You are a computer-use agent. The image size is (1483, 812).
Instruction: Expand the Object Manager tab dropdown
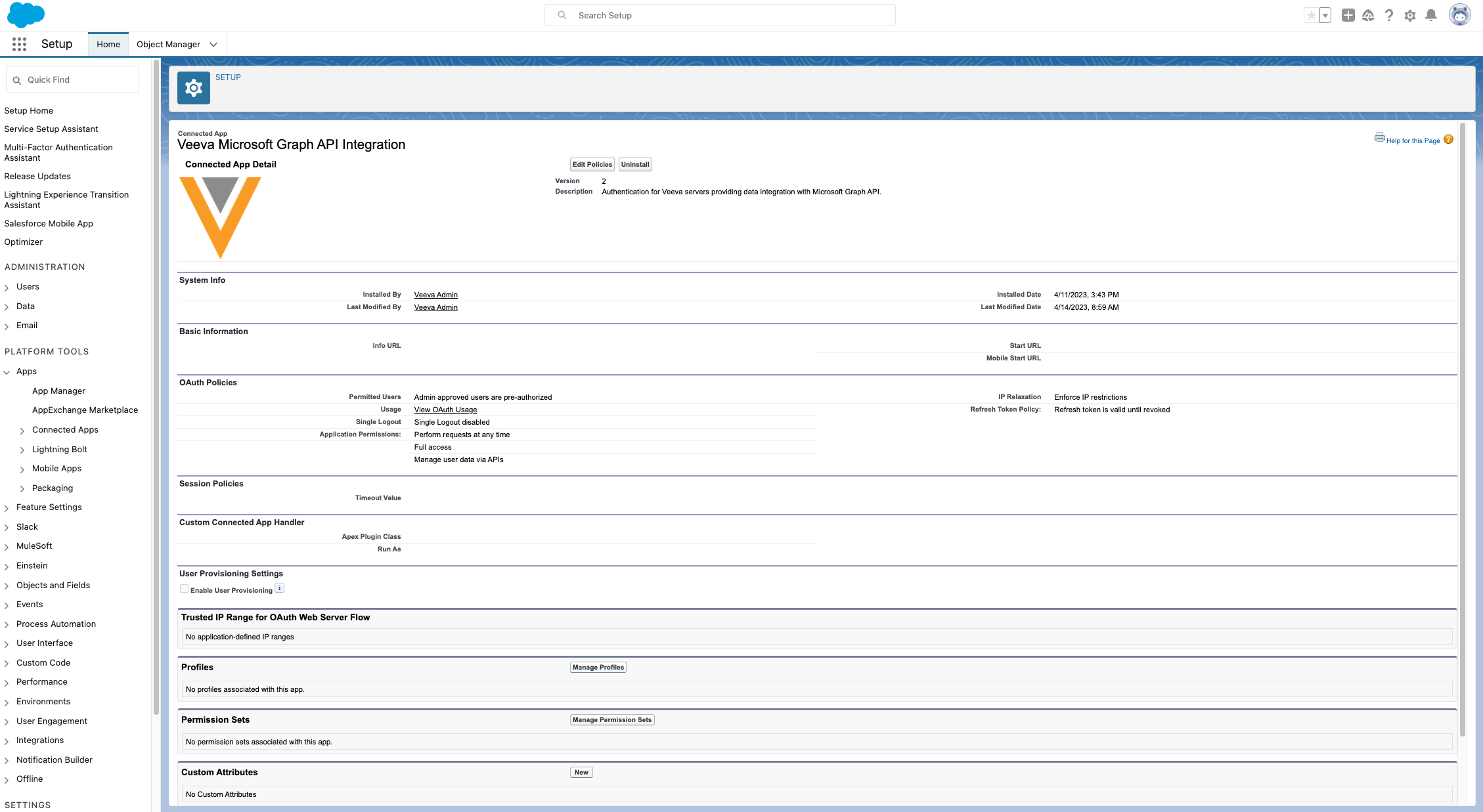213,45
